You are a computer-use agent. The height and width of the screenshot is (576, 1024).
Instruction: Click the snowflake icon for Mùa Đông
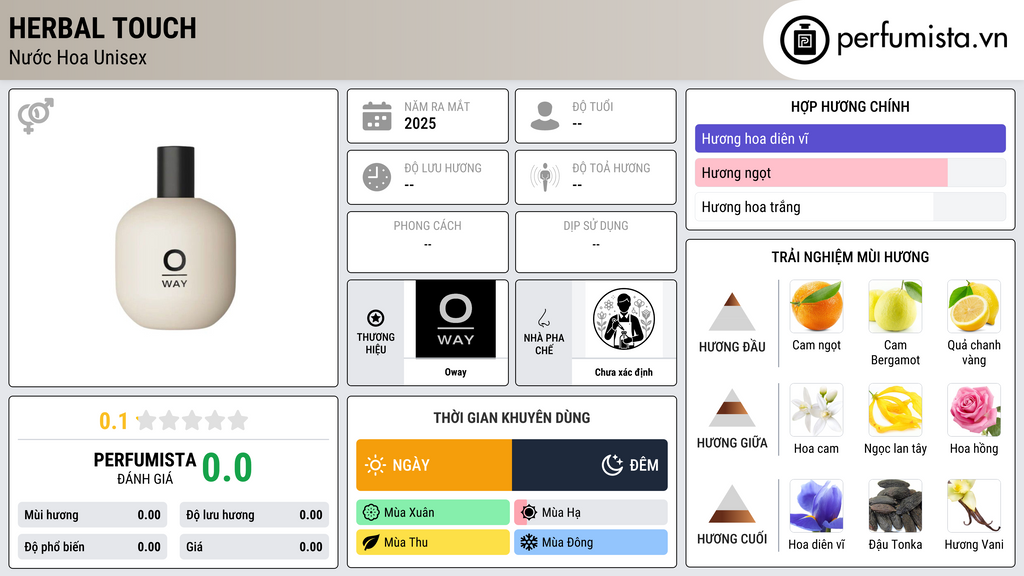(x=529, y=542)
